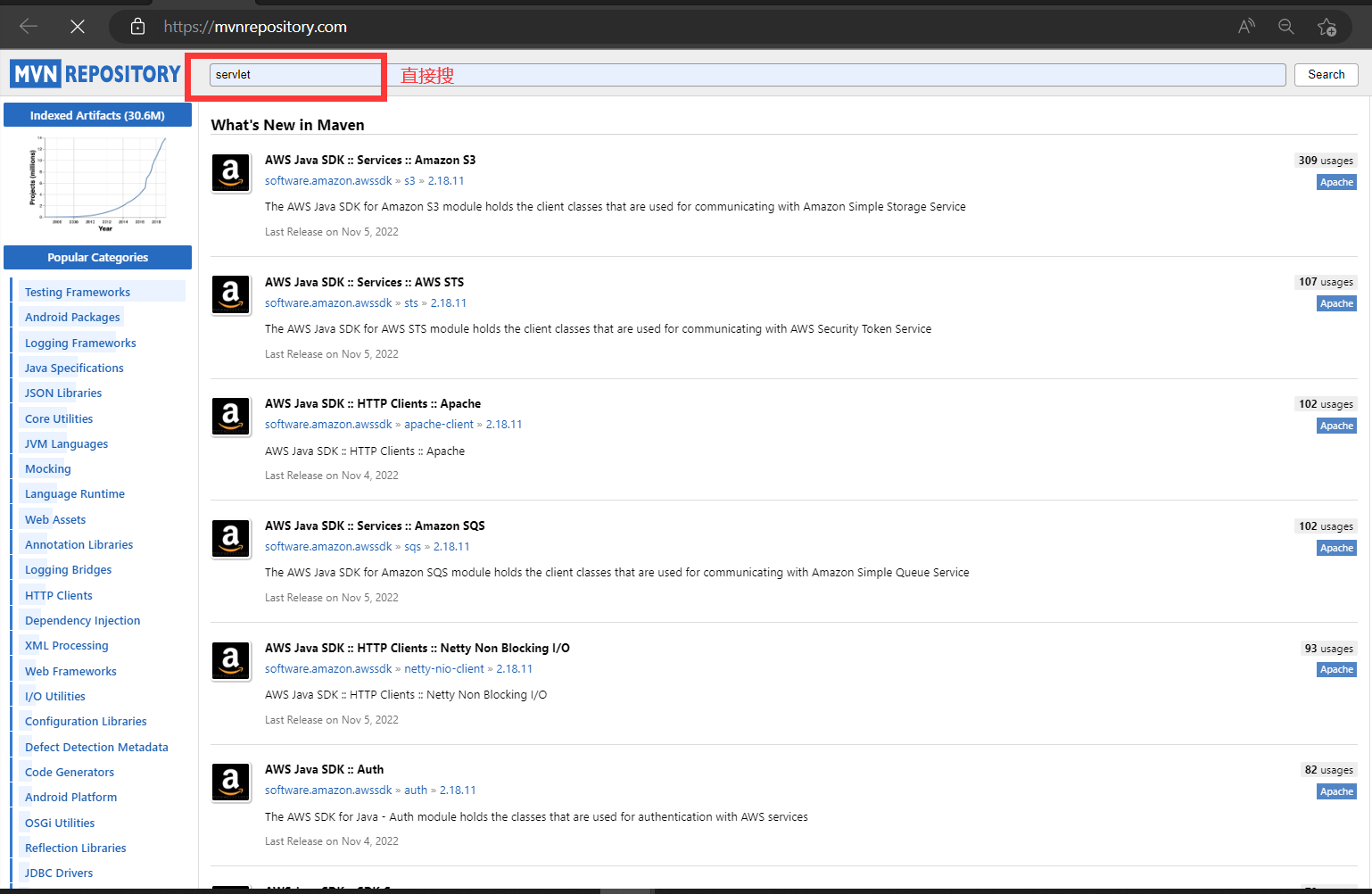Select the Code Generators category
Image resolution: width=1372 pixels, height=894 pixels.
70,772
